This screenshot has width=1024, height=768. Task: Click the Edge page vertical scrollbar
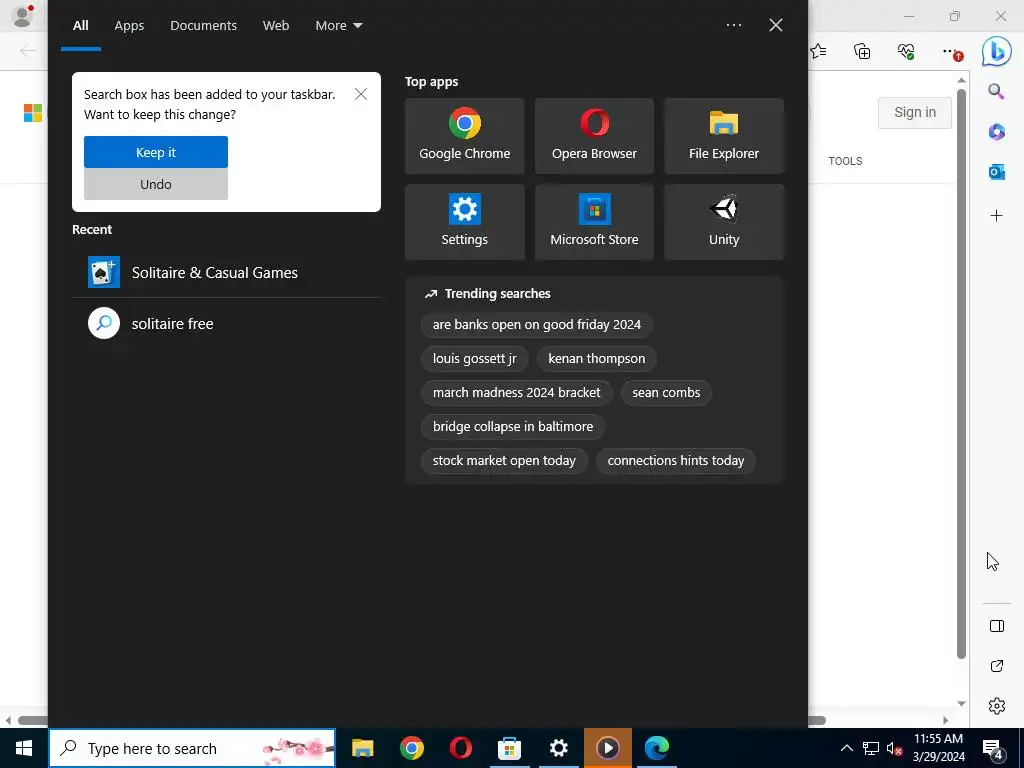click(x=961, y=372)
